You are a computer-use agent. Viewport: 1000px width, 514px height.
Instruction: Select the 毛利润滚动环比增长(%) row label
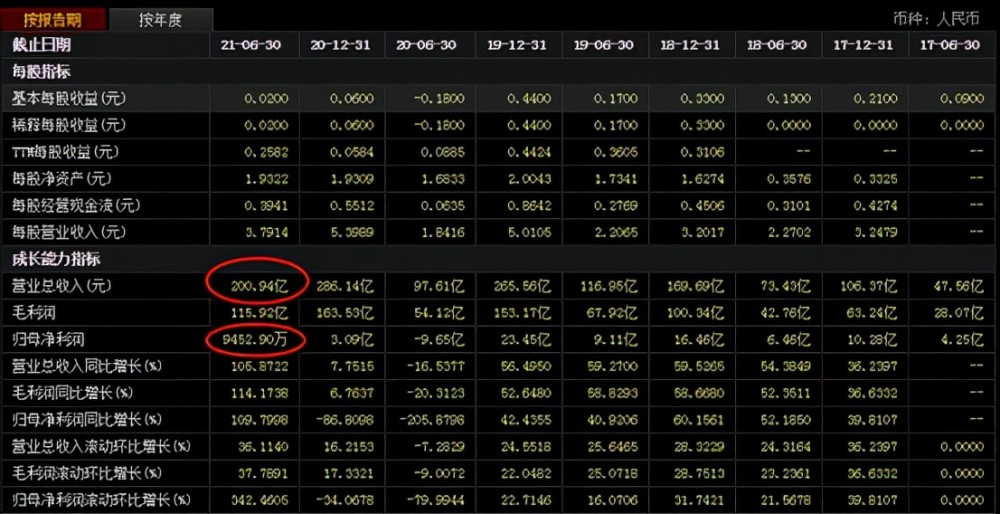click(x=86, y=473)
